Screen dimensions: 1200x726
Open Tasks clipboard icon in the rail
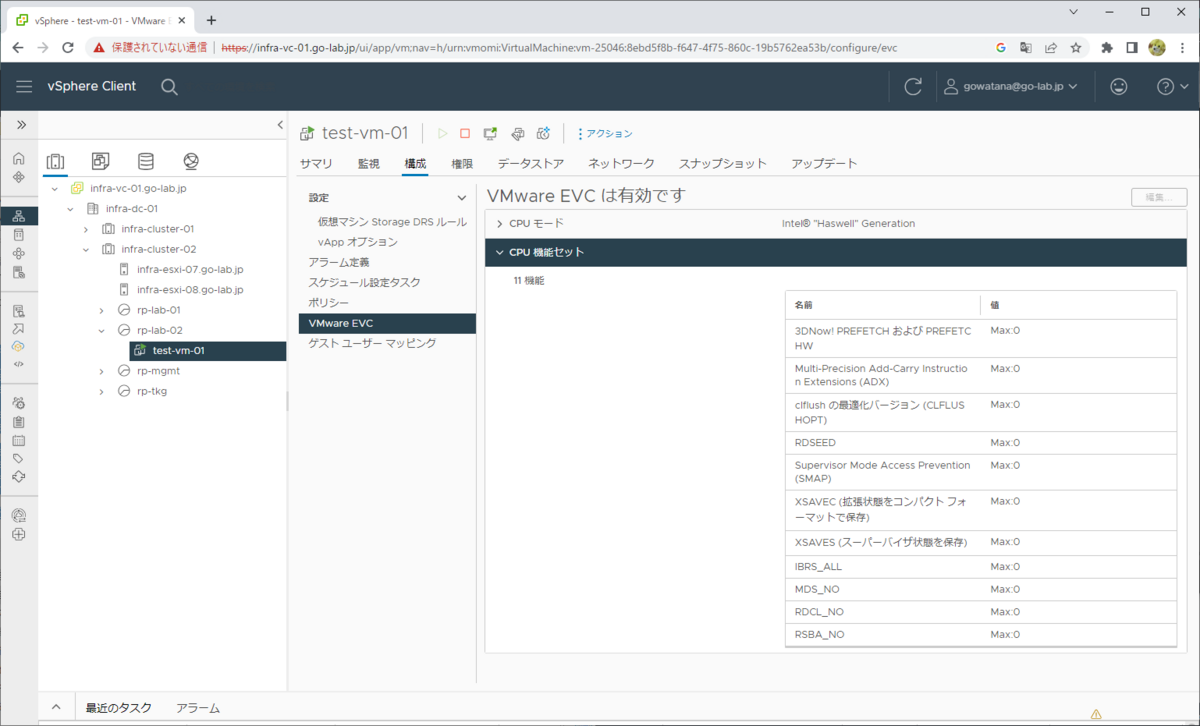[x=19, y=421]
